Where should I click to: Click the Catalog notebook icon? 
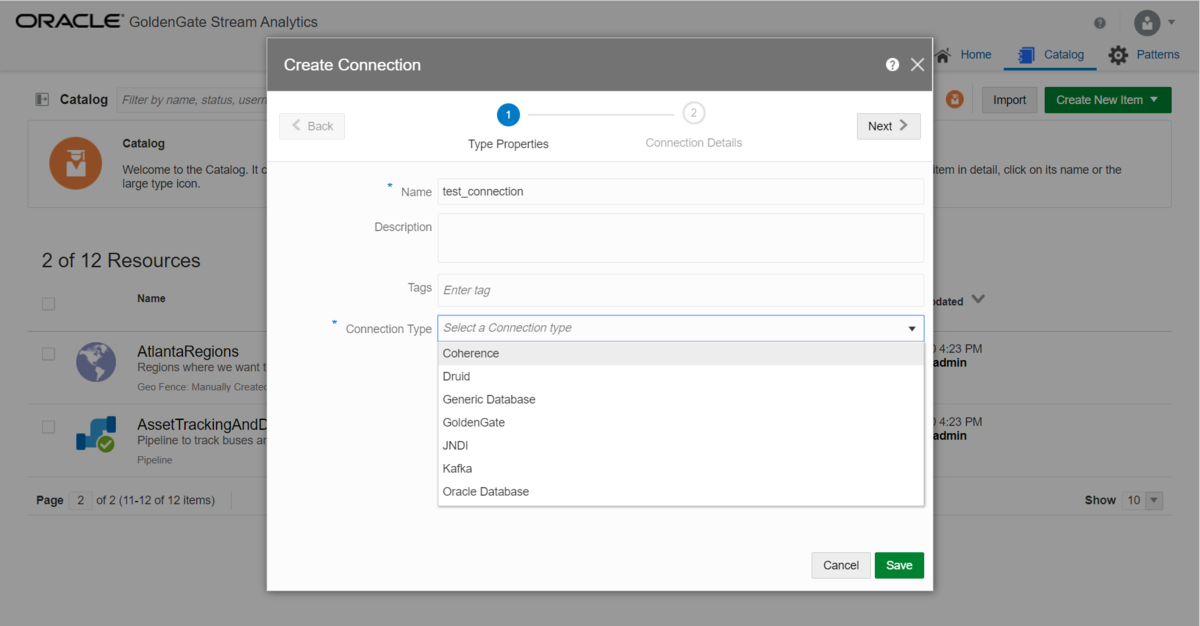point(1026,55)
